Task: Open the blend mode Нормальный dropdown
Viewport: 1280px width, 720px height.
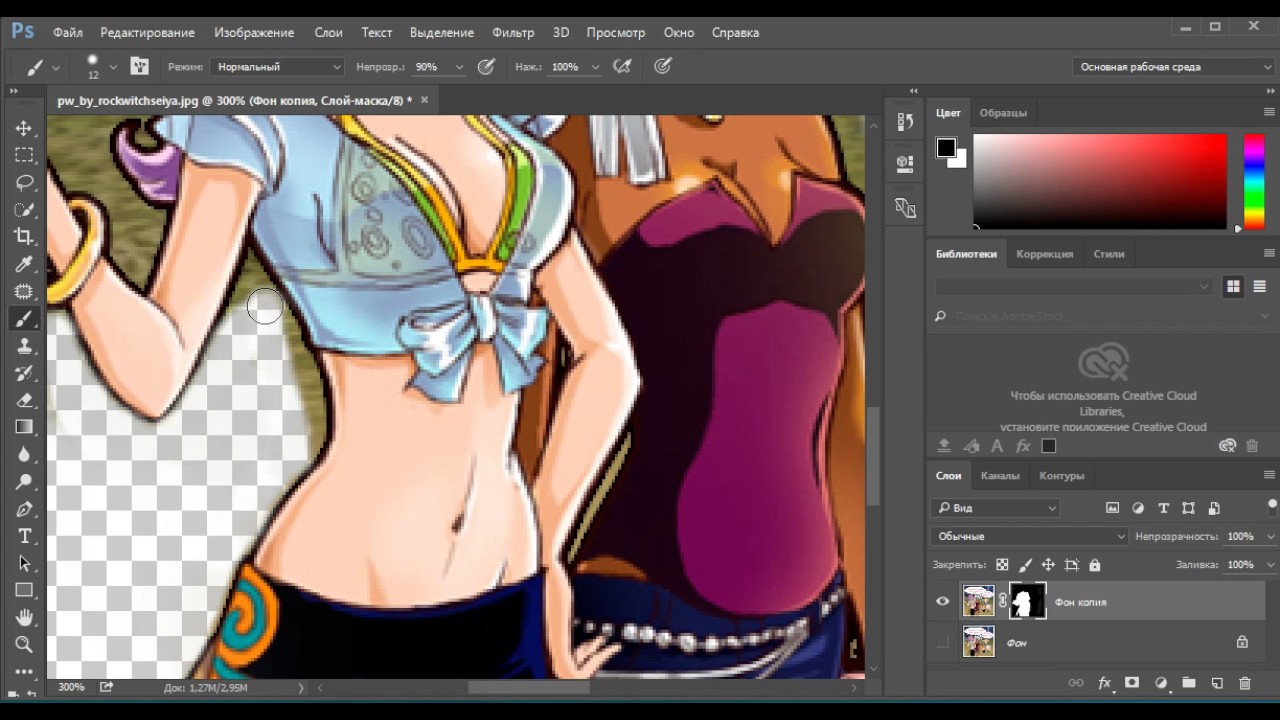Action: coord(277,67)
